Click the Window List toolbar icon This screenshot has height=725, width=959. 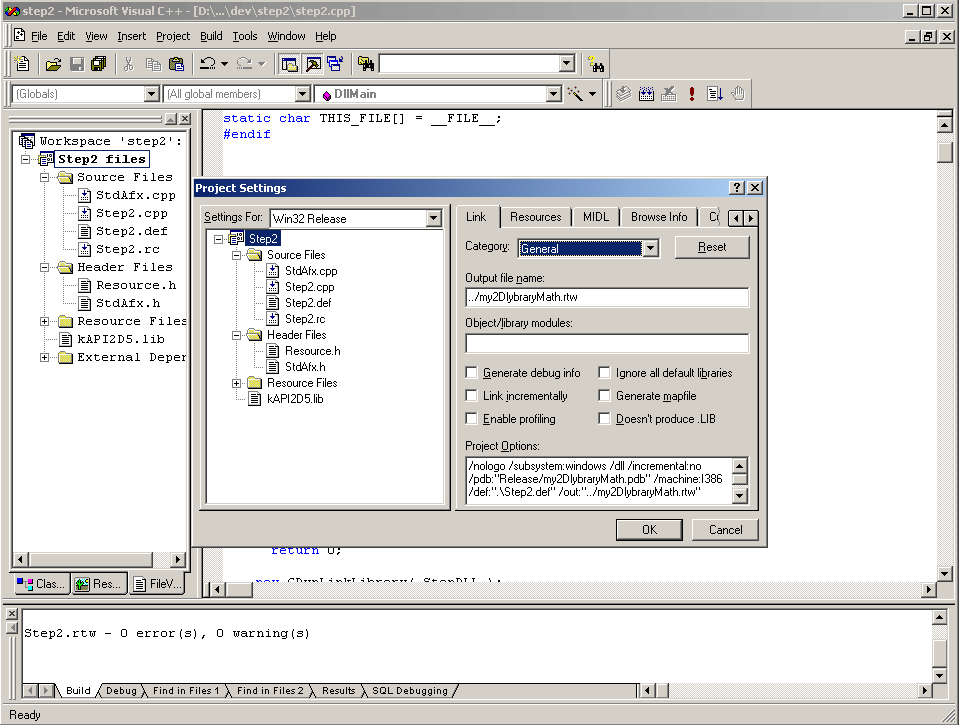(335, 64)
